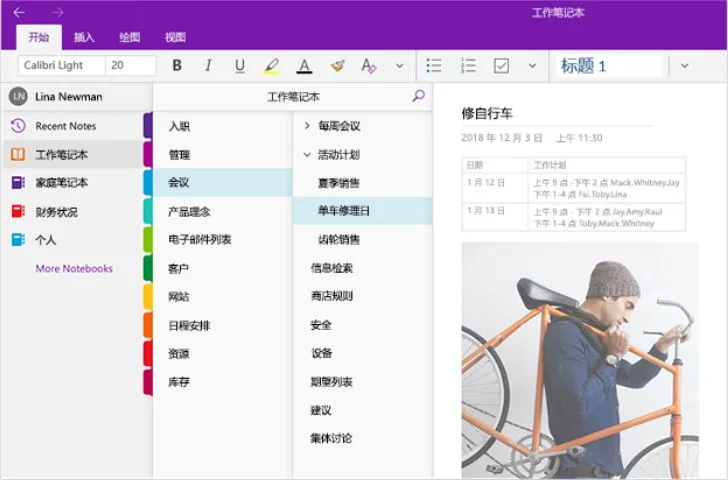
Task: Toggle italic formatting
Action: 208,65
